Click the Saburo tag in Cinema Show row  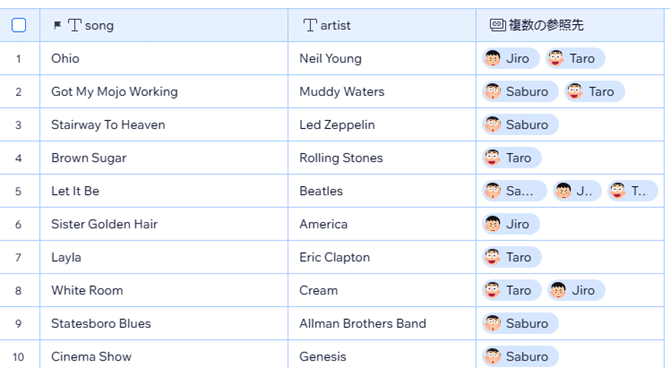coord(520,356)
